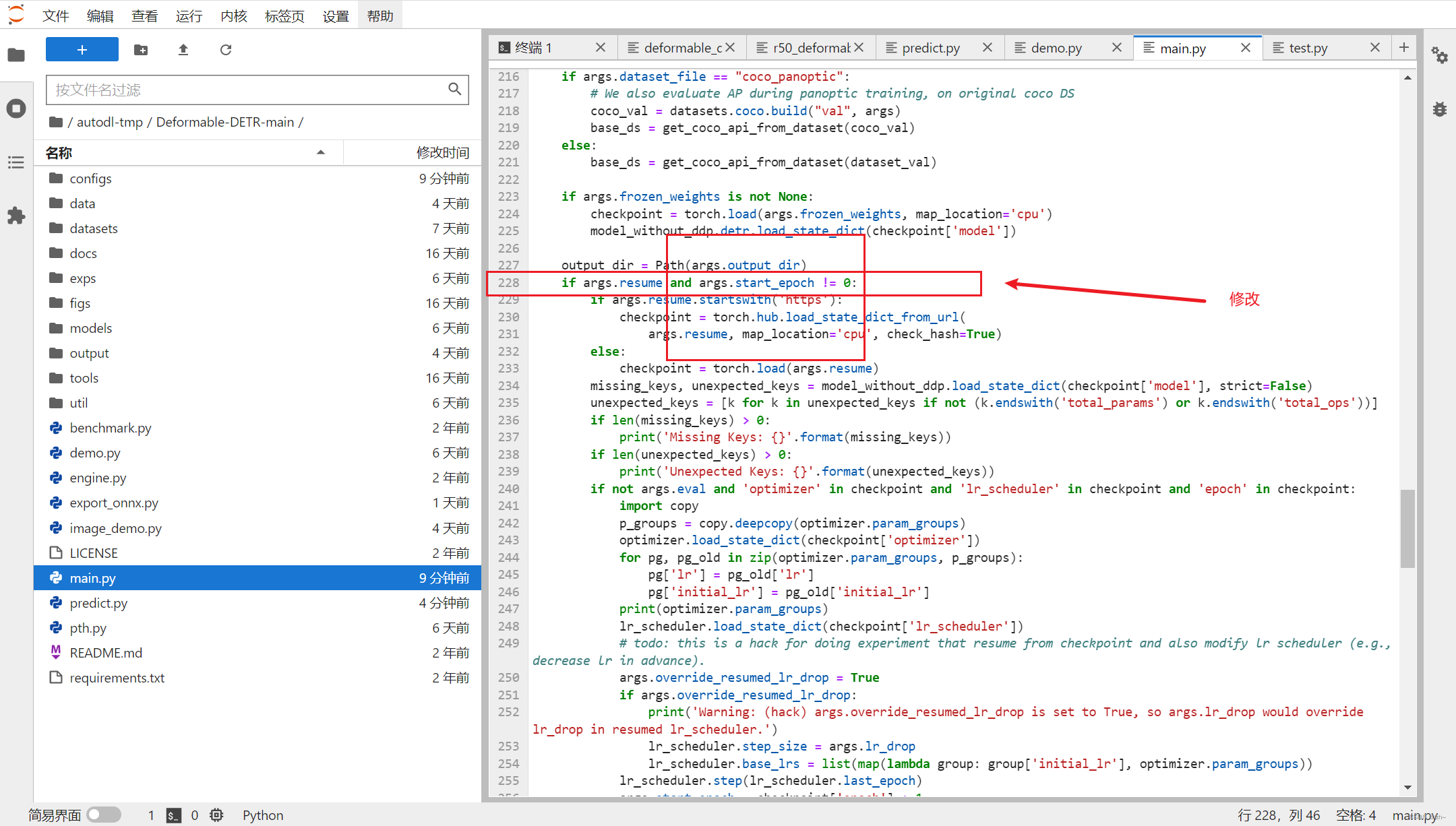This screenshot has width=1456, height=826.
Task: Click the Python language mode in status bar
Action: pos(263,815)
